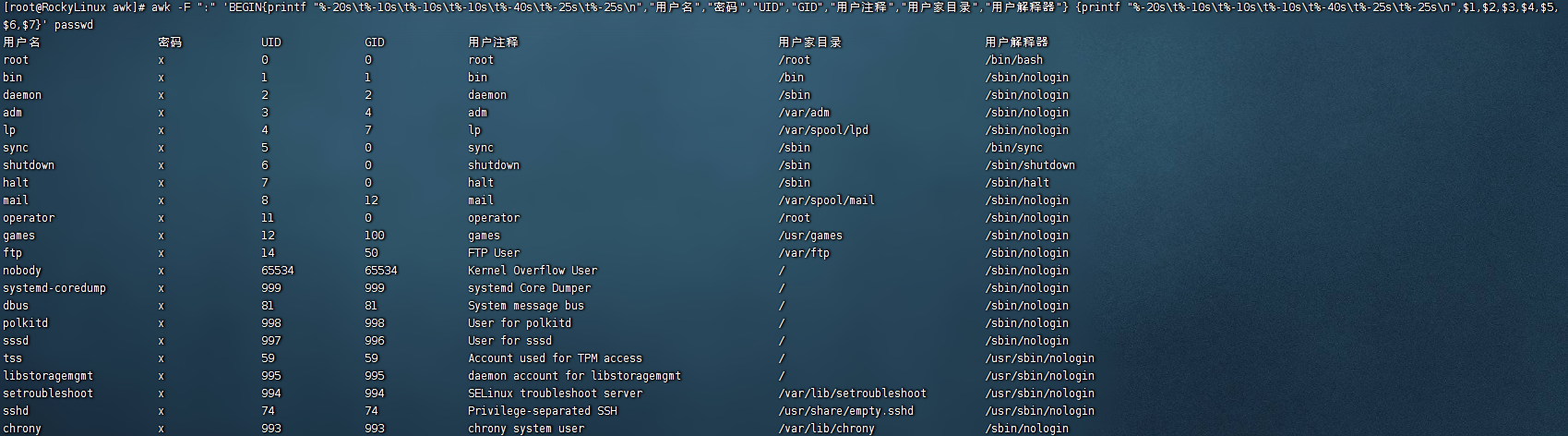
Task: Click 'daemon account for libstoragemgmt' comment
Action: coord(574,376)
